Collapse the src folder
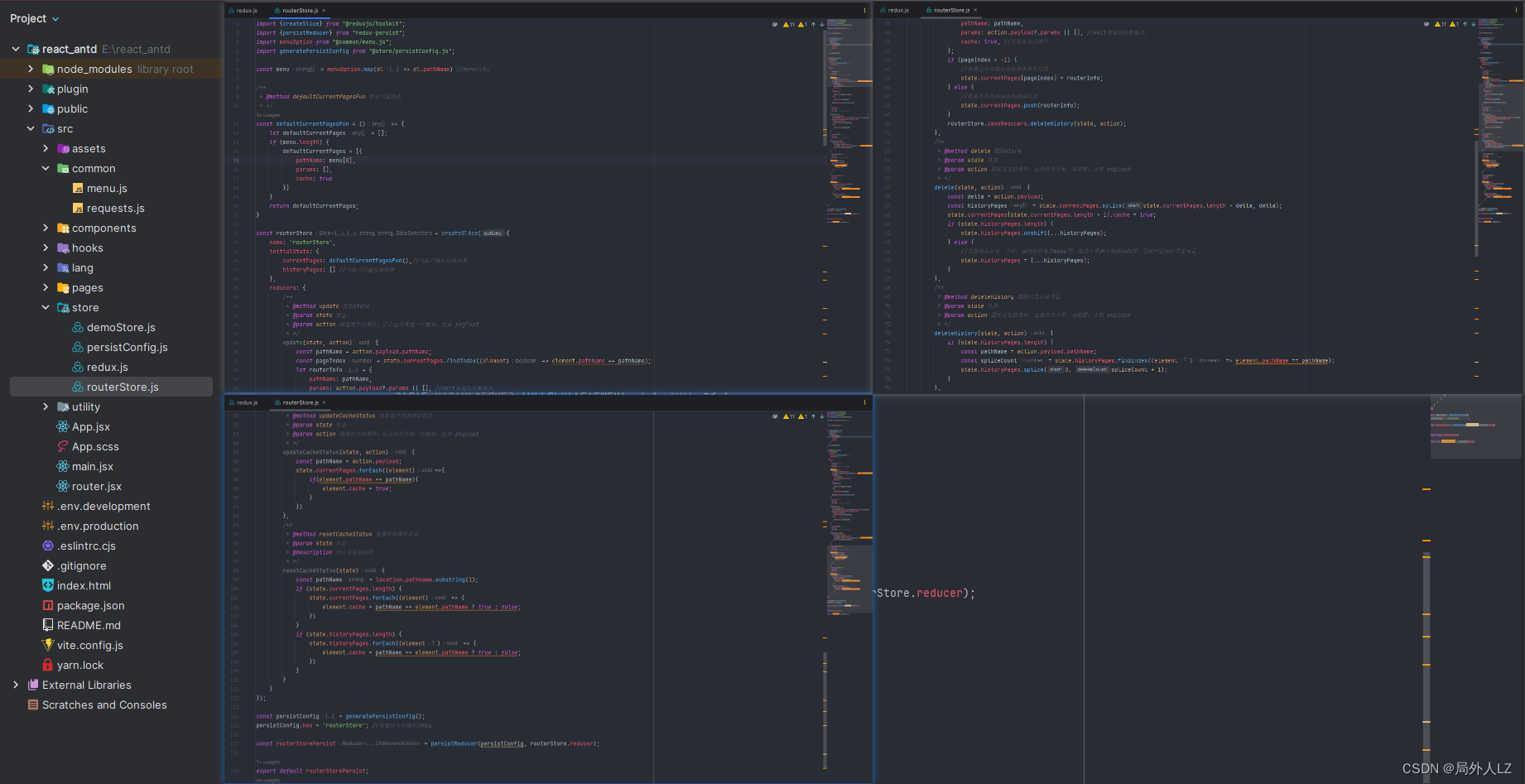 click(x=31, y=128)
